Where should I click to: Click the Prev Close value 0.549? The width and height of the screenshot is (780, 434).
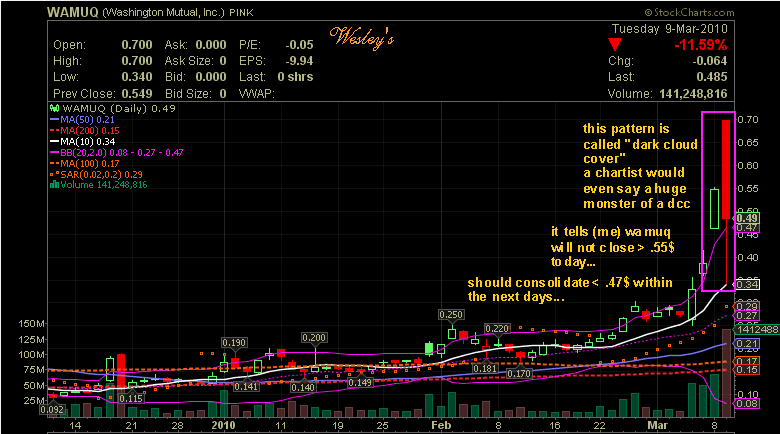[137, 94]
